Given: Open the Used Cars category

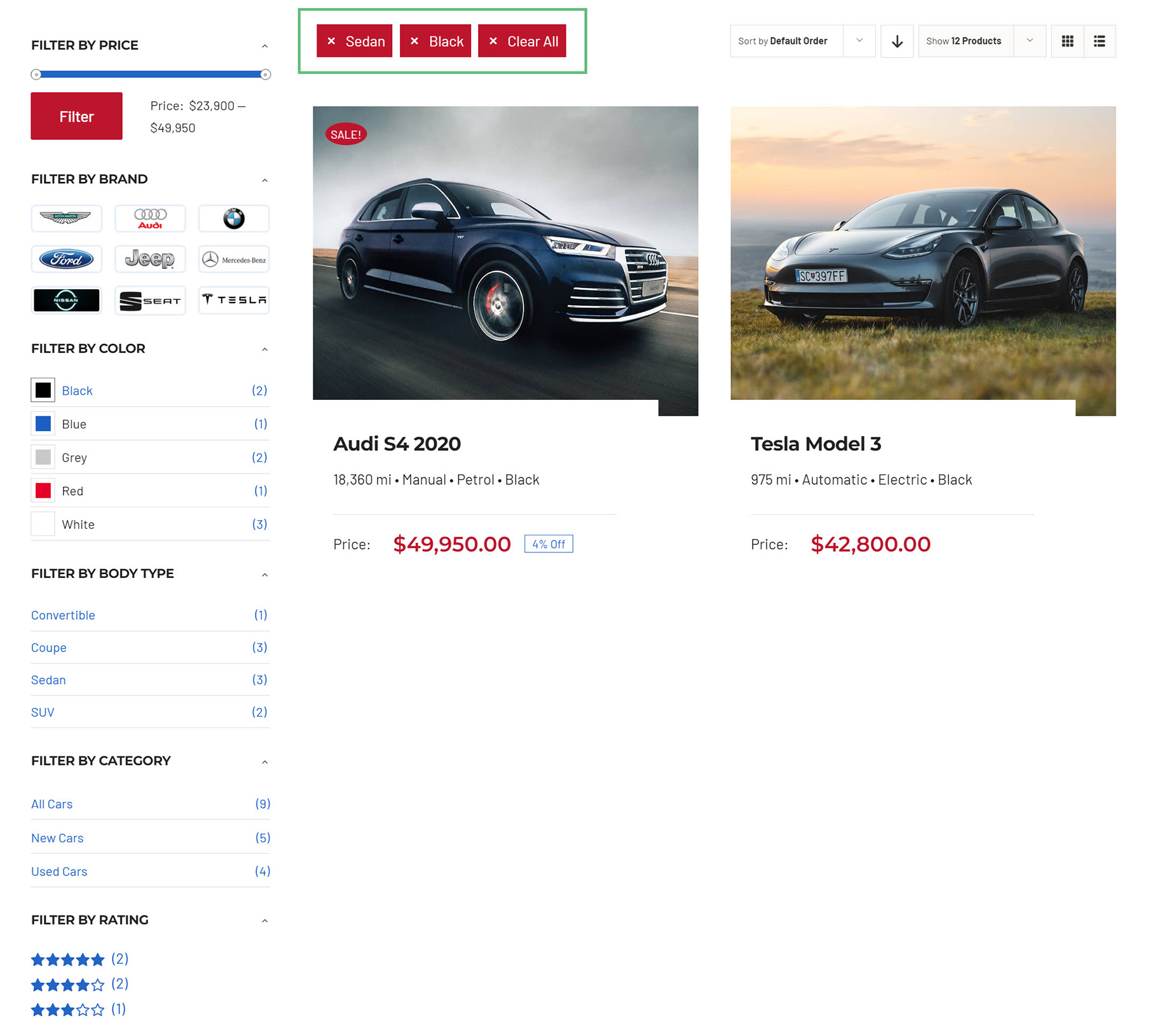Looking at the screenshot, I should click(59, 871).
